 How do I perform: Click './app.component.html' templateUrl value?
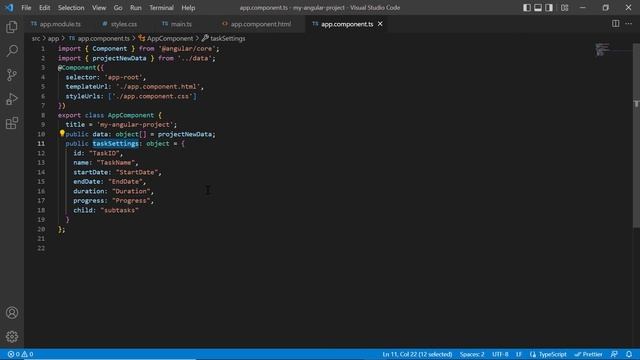(x=158, y=87)
